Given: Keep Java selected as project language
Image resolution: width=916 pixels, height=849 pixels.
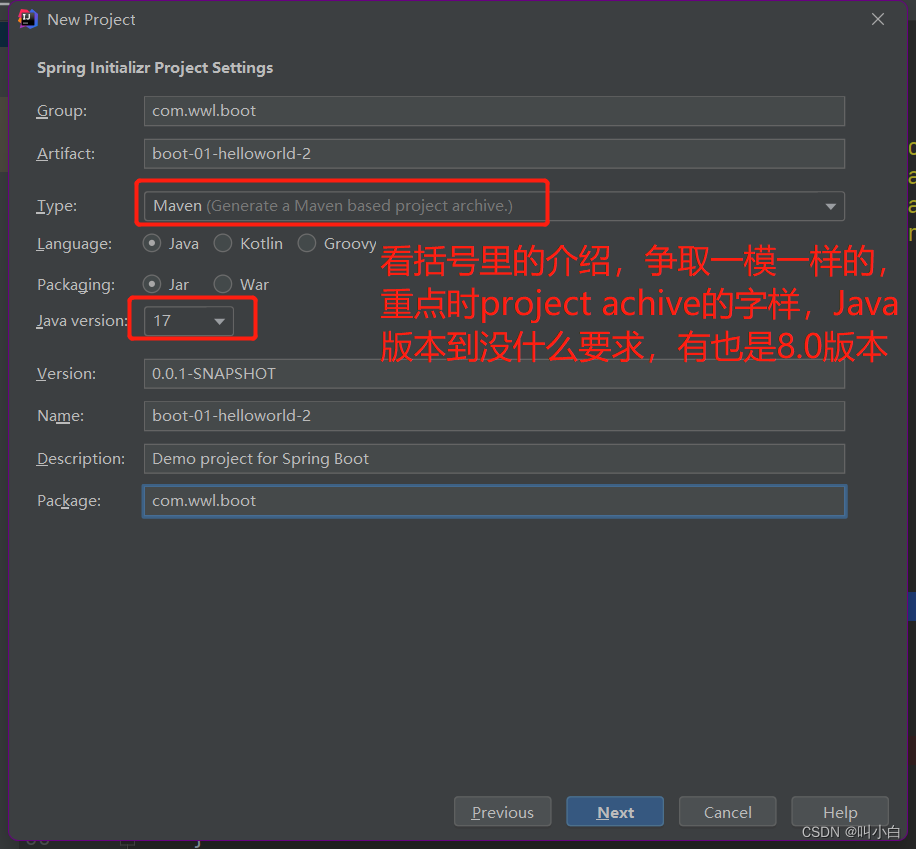Looking at the screenshot, I should point(151,243).
